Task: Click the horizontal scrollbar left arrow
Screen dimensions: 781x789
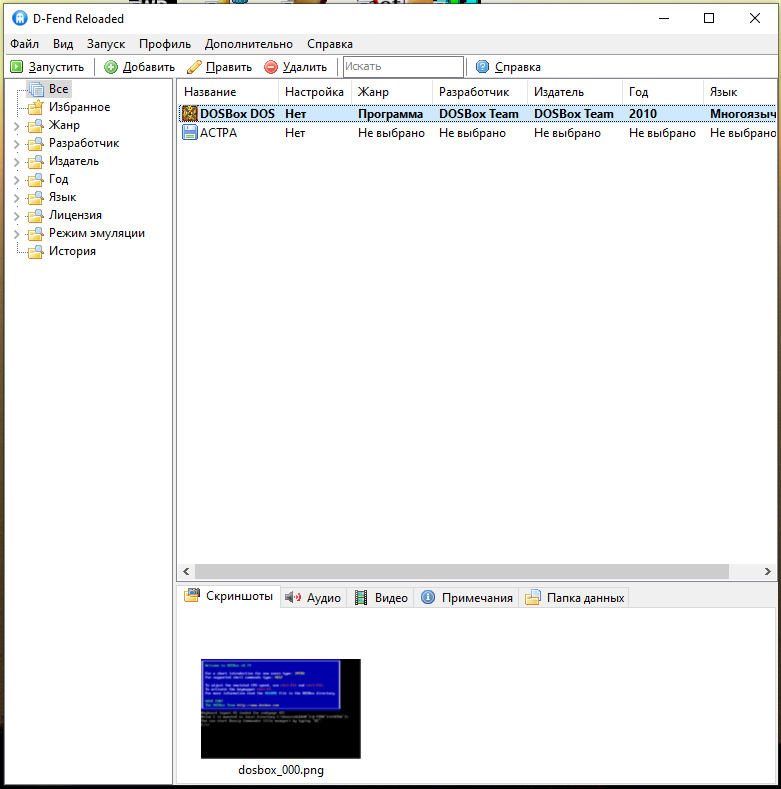Action: tap(186, 571)
